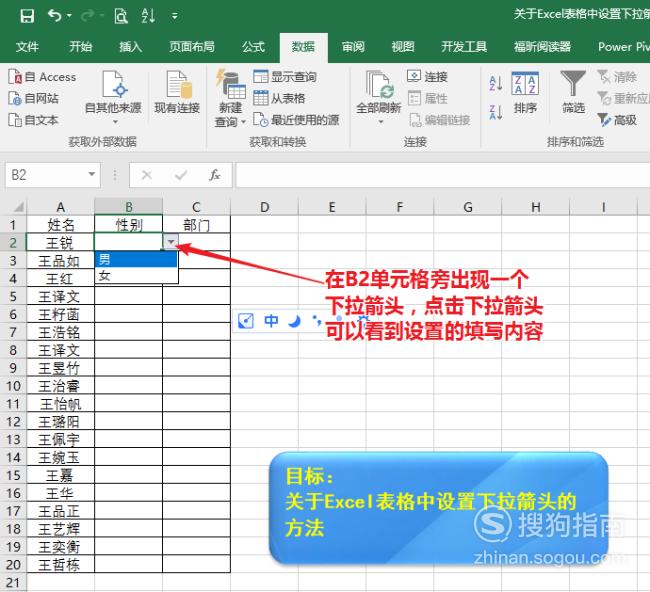Cancel the formula bar entry with X

click(147, 175)
